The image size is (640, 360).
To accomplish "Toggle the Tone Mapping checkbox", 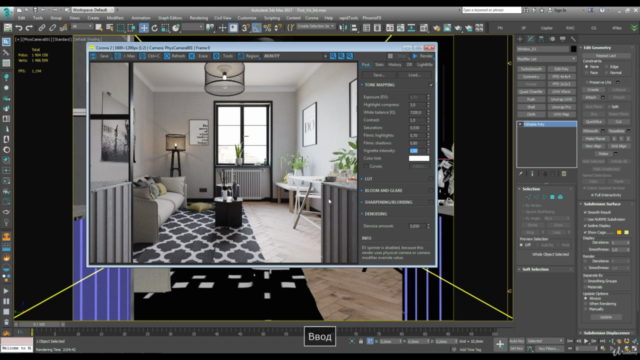I will click(x=431, y=85).
